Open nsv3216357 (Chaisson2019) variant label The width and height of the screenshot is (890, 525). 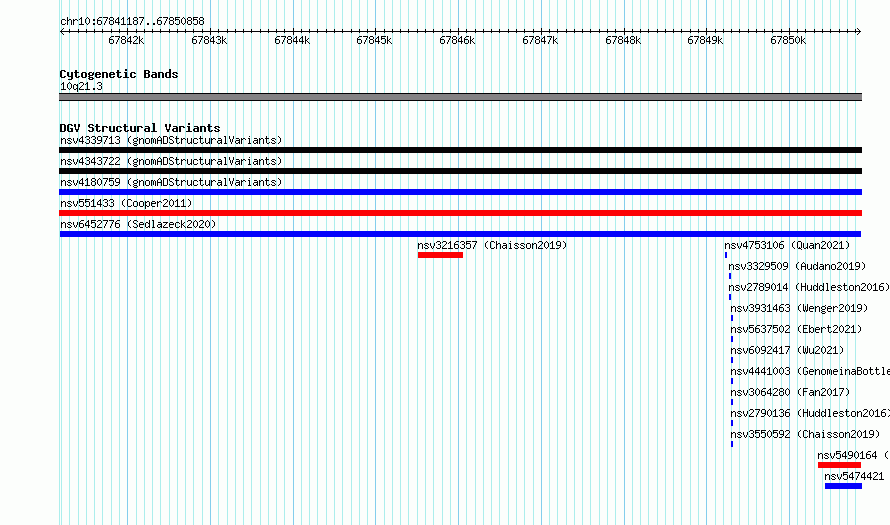pos(492,245)
